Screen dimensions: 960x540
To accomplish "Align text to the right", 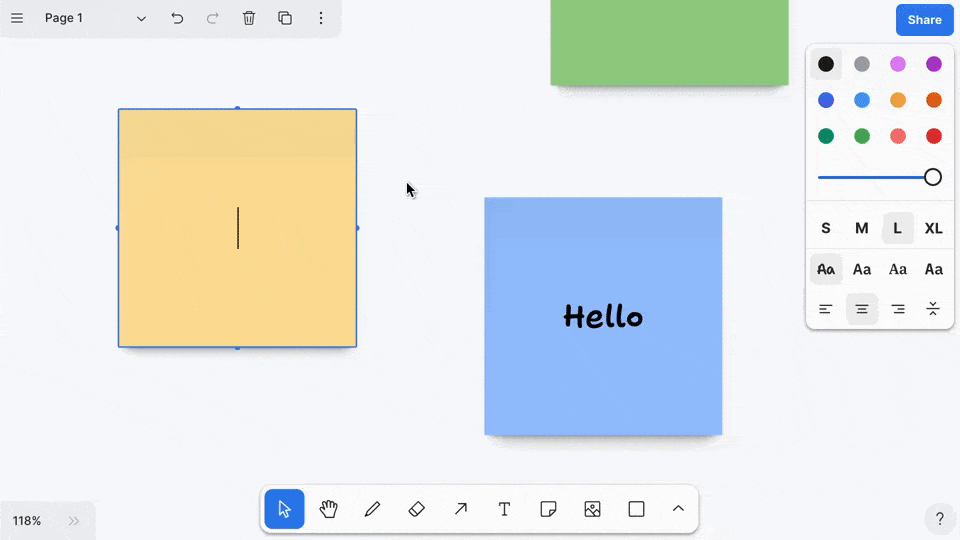I will click(x=898, y=309).
